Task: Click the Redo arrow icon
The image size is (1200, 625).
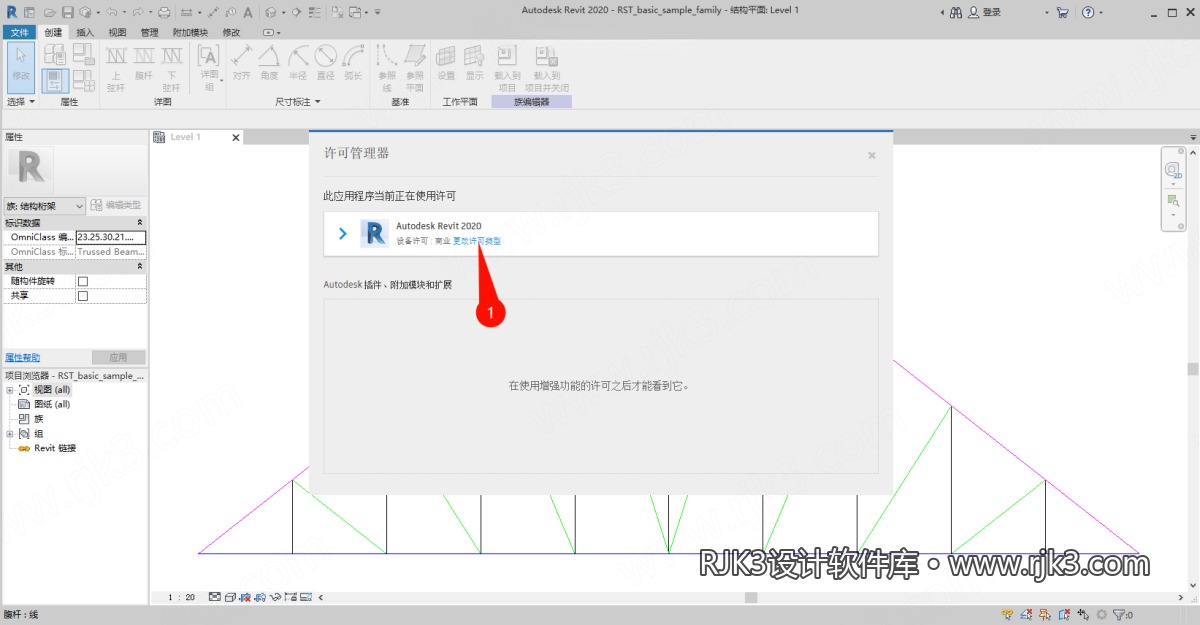Action: (x=136, y=12)
